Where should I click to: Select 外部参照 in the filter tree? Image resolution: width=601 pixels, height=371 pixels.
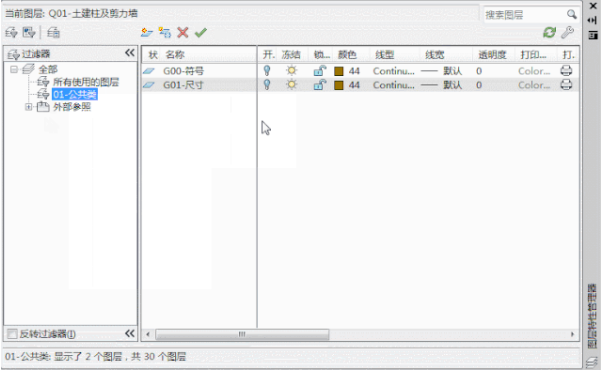coord(72,107)
